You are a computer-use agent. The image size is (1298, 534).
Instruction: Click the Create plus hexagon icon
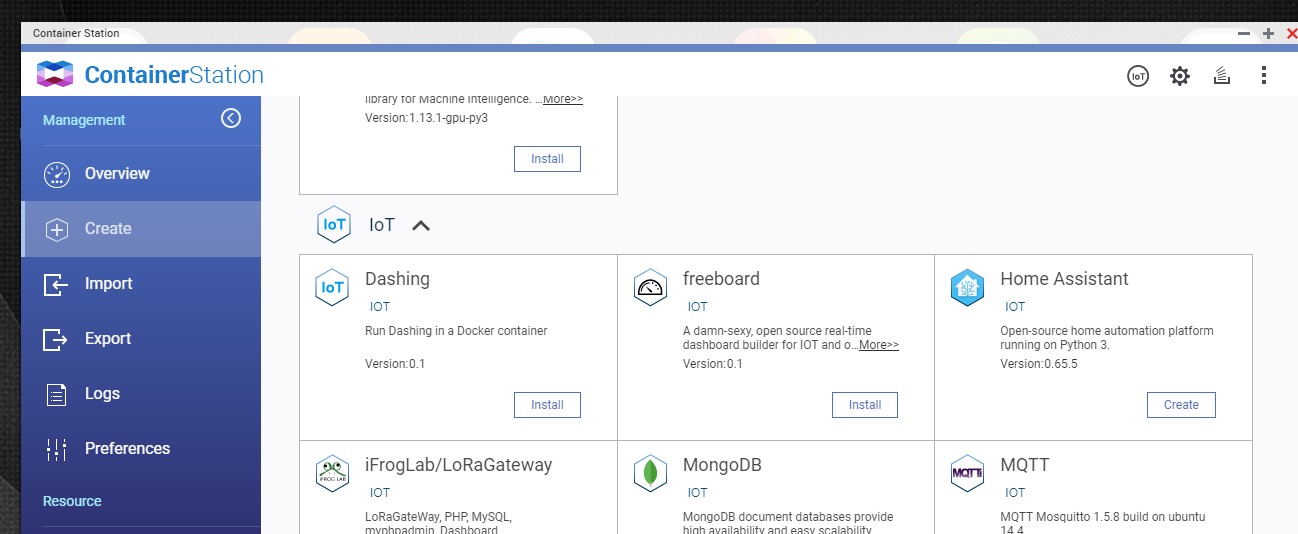[57, 229]
